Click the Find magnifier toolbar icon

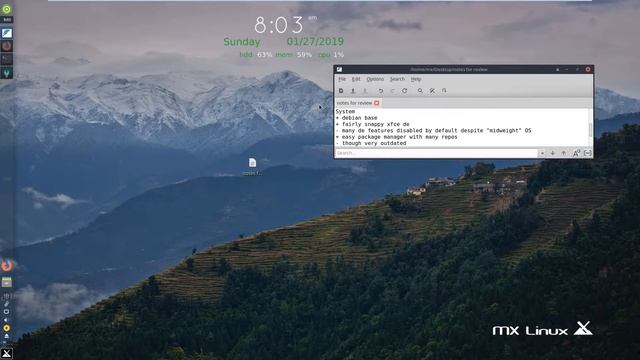pyautogui.click(x=420, y=91)
